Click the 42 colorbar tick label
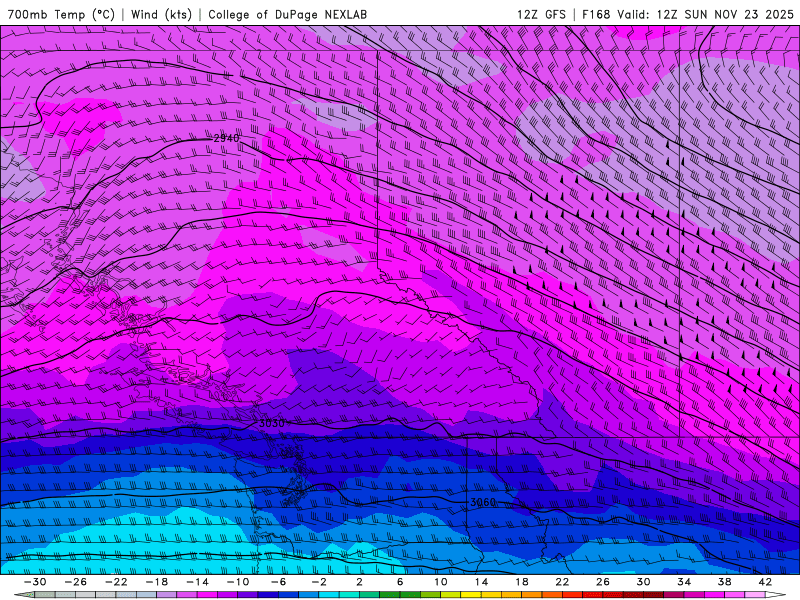800x600 pixels. tap(765, 582)
